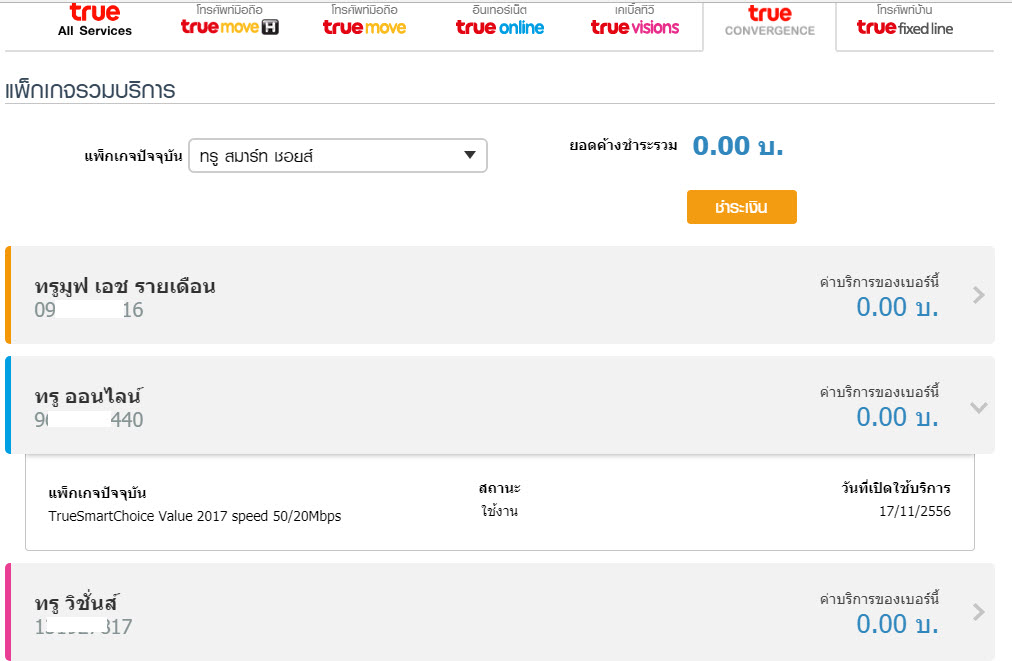The height and width of the screenshot is (661, 1012).
Task: Click the สถานะ column label
Action: point(500,488)
